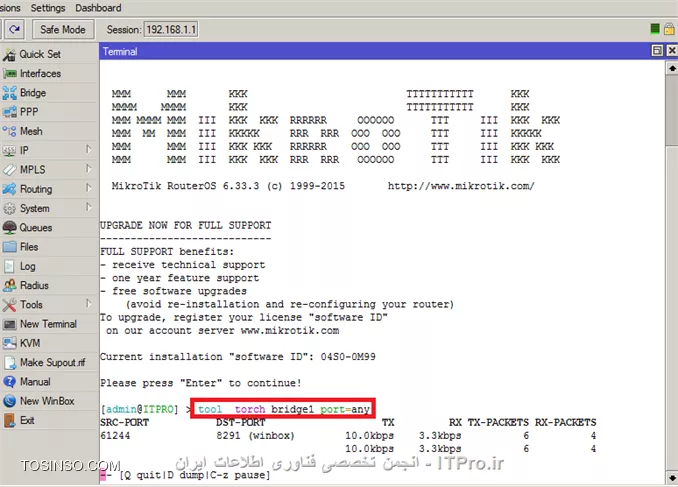
Task: Click the Exit label in sidebar
Action: (x=27, y=420)
